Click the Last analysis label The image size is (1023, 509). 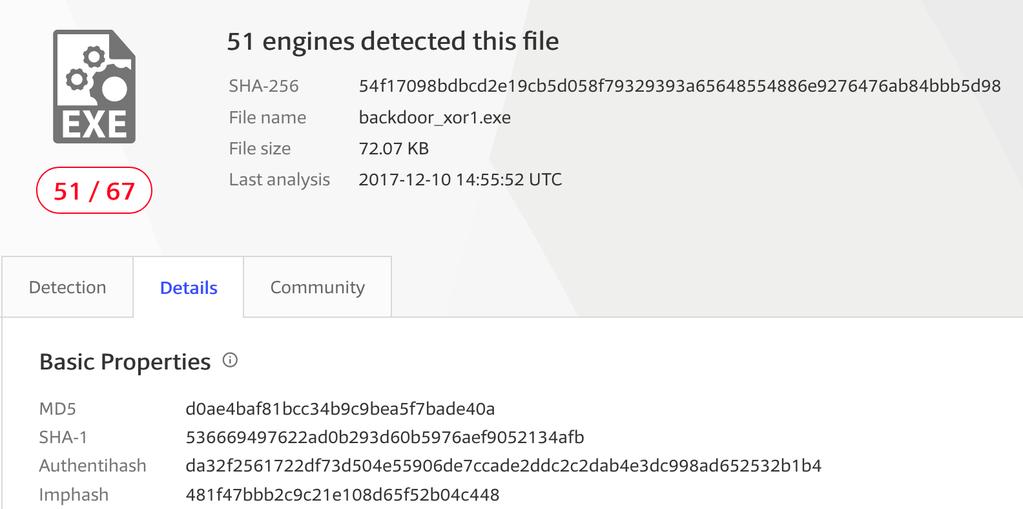(x=279, y=179)
